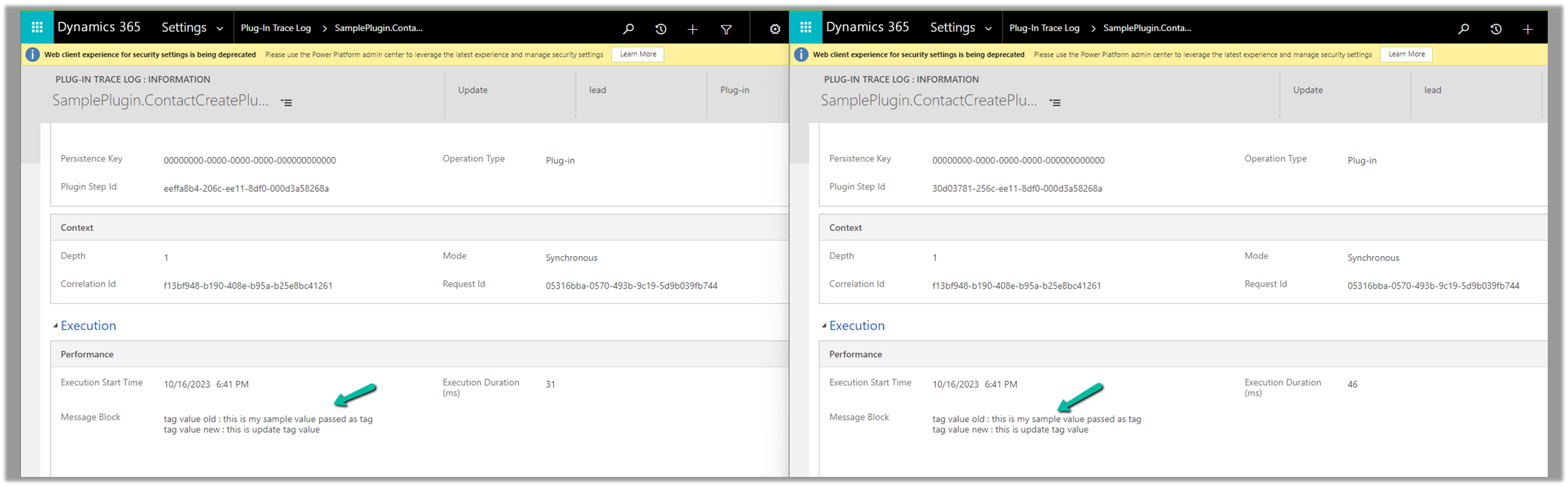Click the plus quick create icon in left window
The width and height of the screenshot is (1568, 487).
(692, 29)
